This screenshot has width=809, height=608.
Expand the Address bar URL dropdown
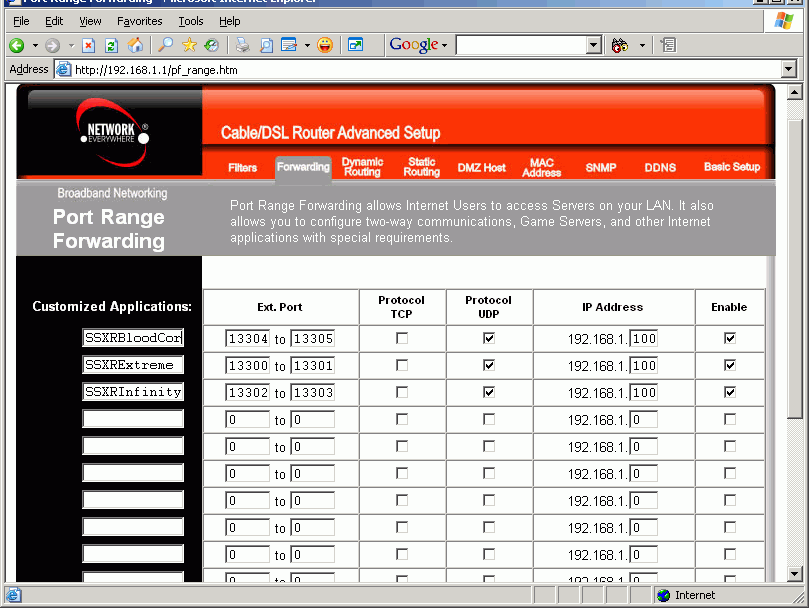tap(788, 69)
